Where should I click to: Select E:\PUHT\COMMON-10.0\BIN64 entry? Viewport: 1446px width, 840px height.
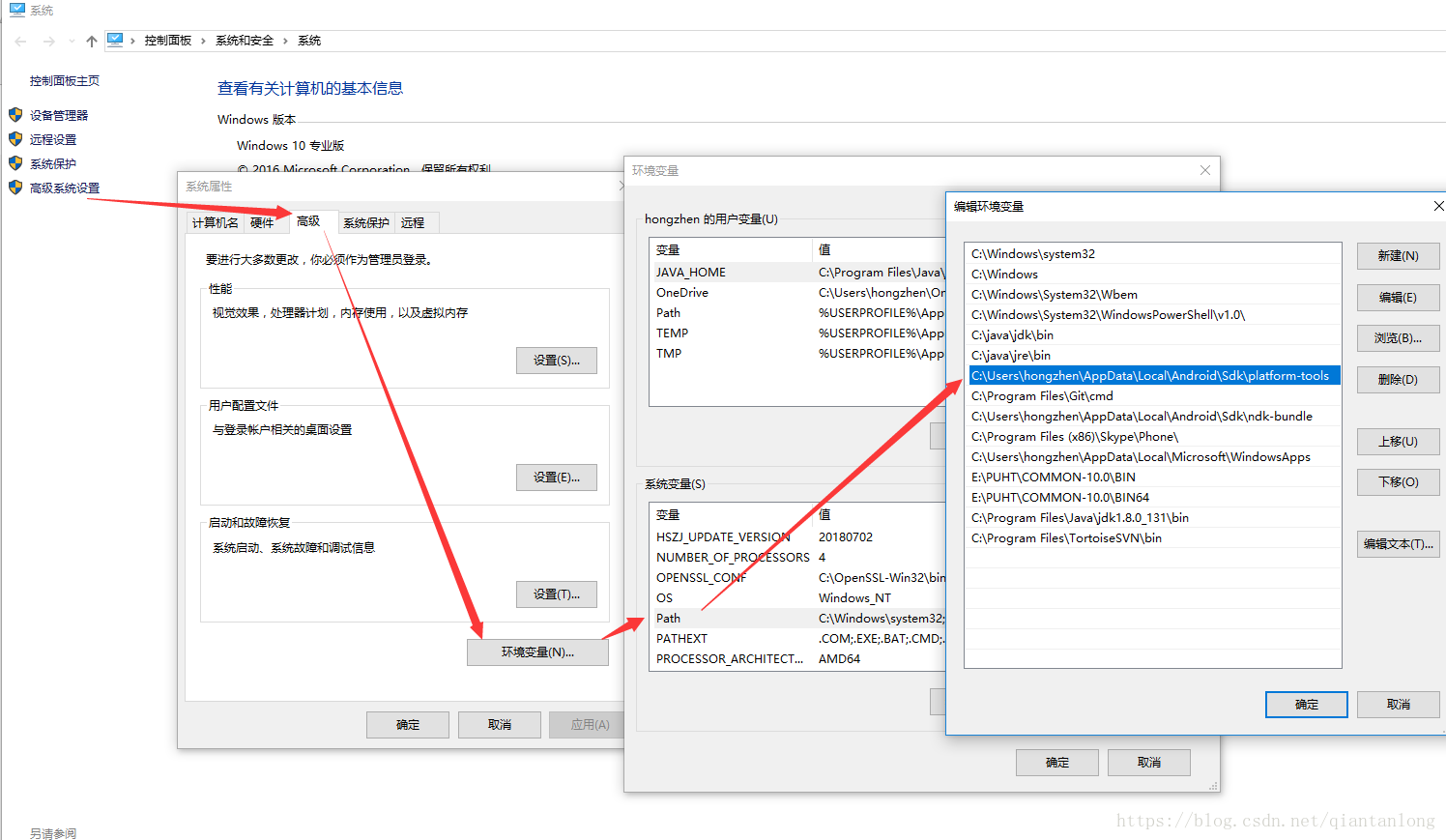1153,498
